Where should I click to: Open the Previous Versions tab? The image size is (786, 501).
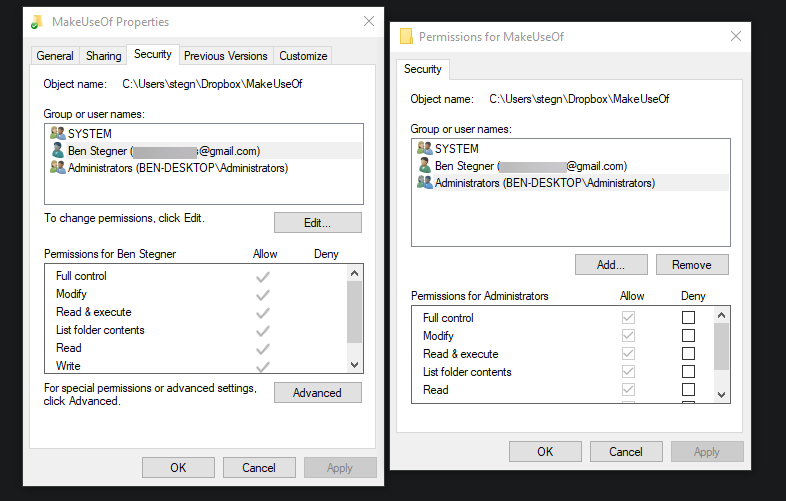pyautogui.click(x=225, y=56)
